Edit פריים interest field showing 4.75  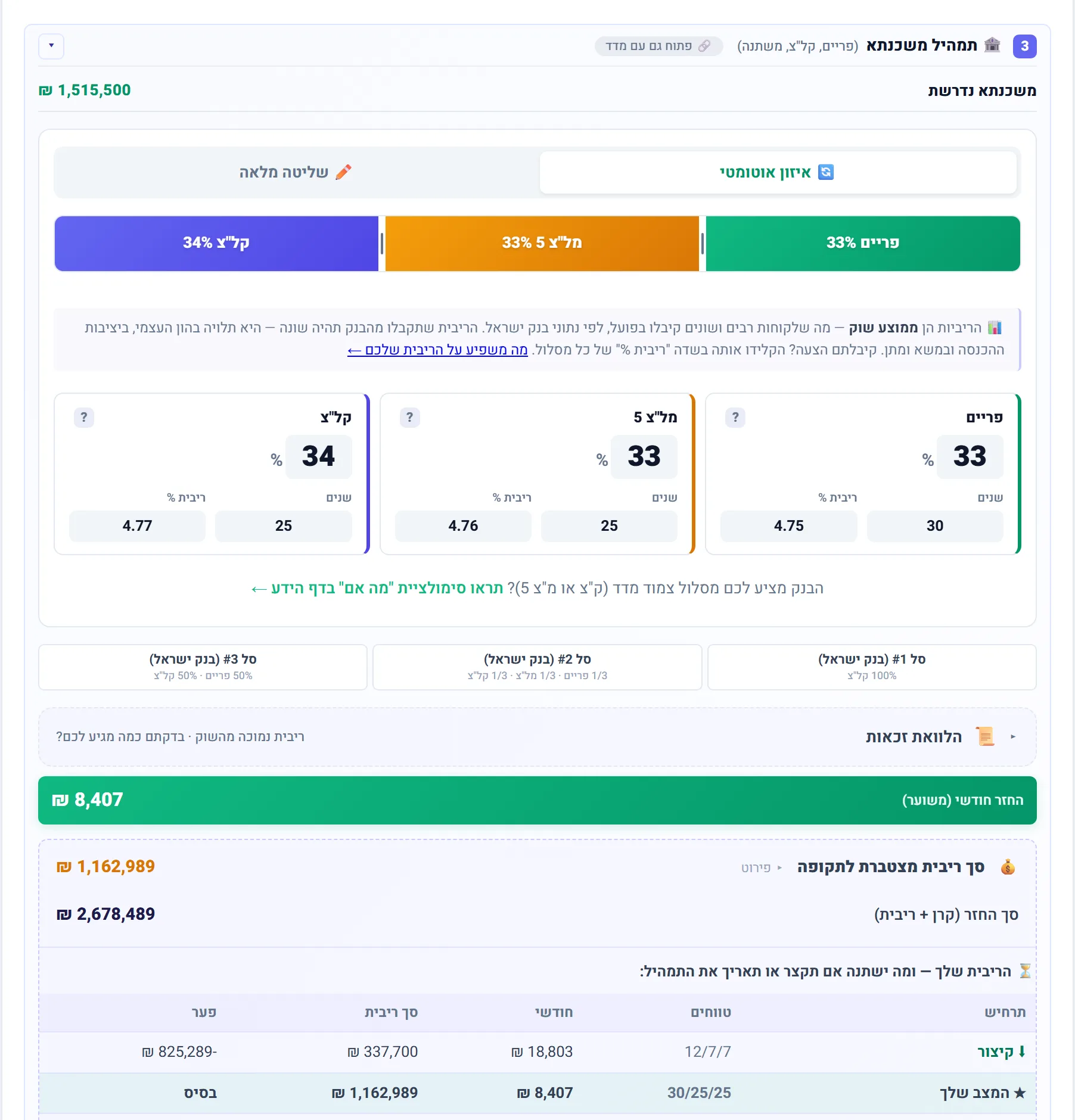click(x=789, y=526)
